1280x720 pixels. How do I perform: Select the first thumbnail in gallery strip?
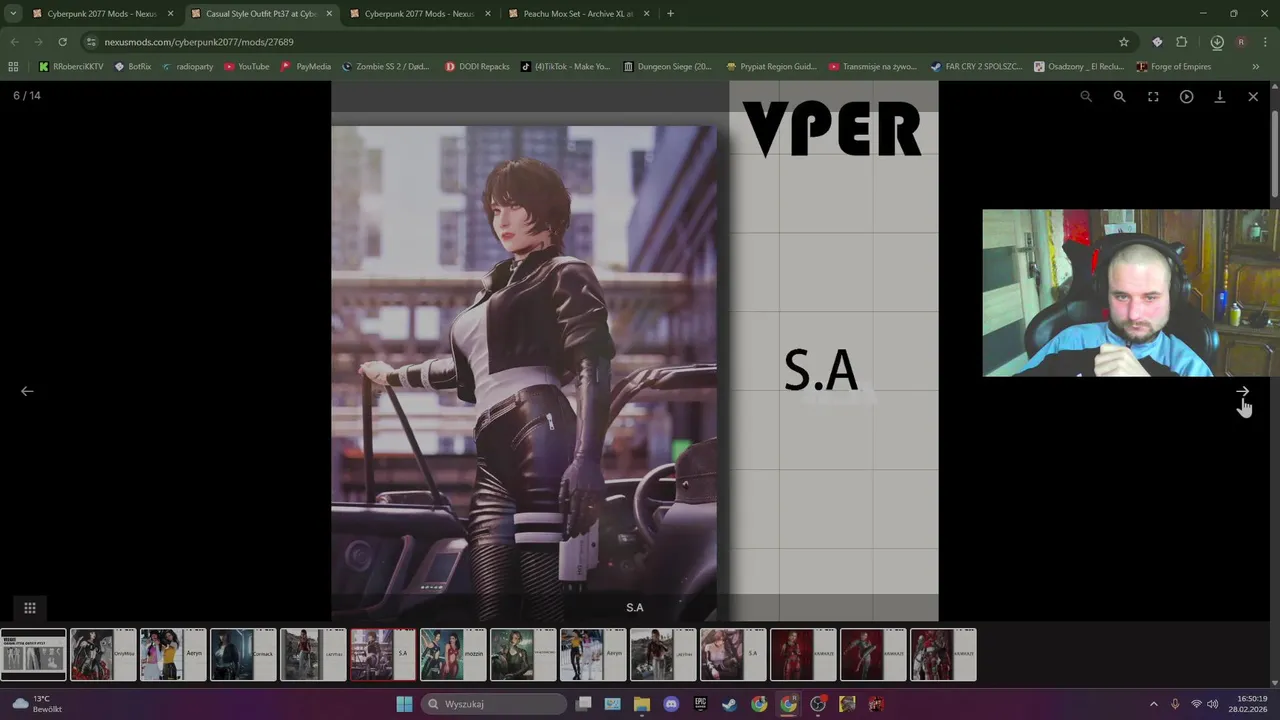(33, 654)
